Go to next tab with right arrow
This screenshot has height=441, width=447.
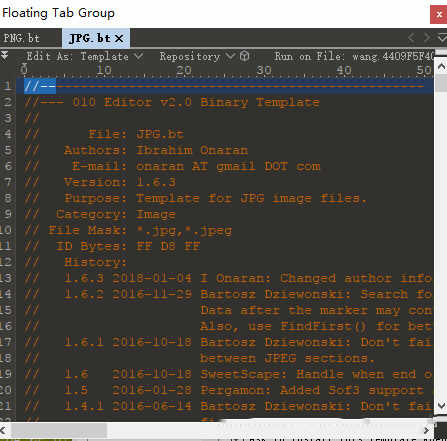[427, 37]
